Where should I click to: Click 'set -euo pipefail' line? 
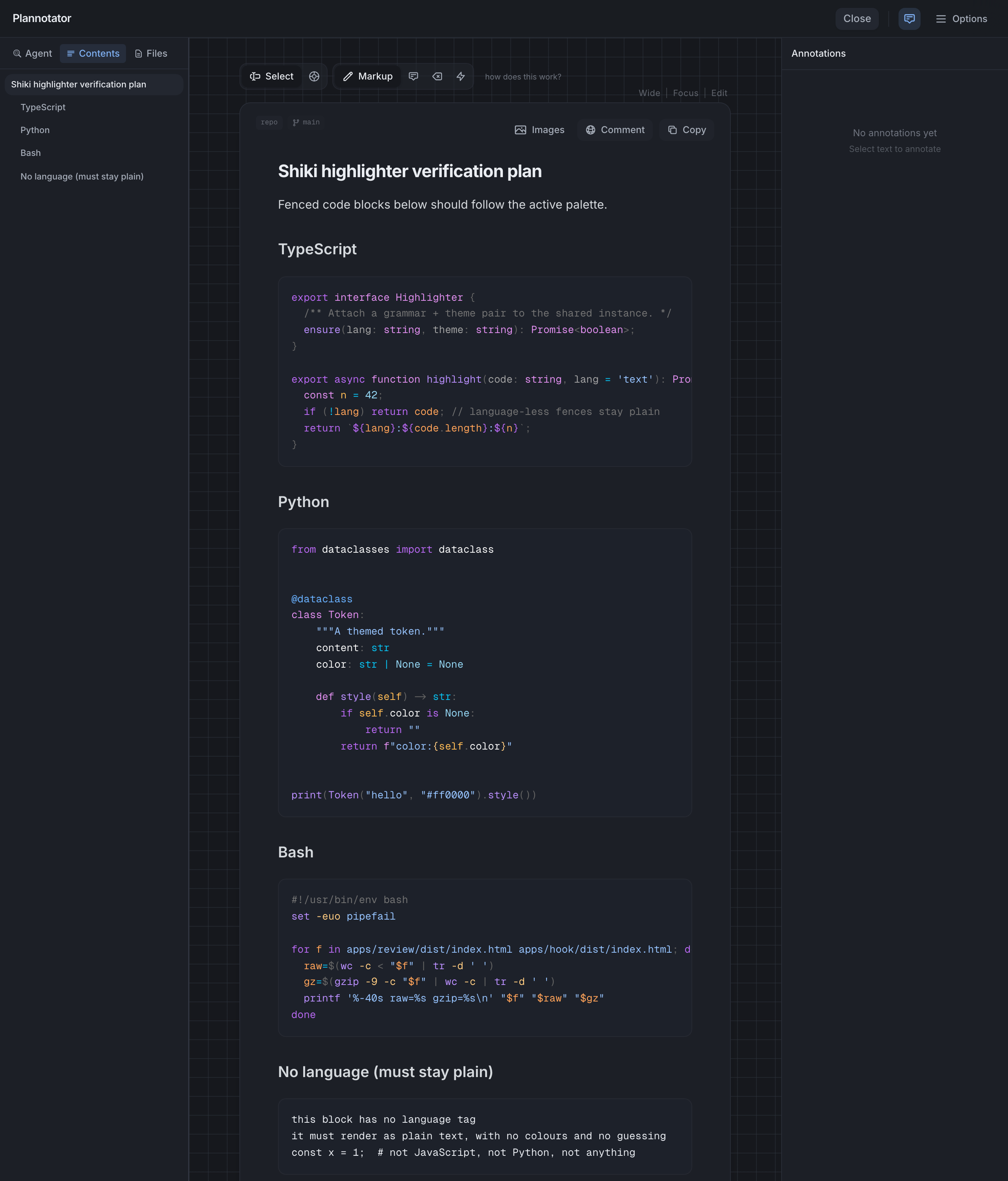click(343, 916)
